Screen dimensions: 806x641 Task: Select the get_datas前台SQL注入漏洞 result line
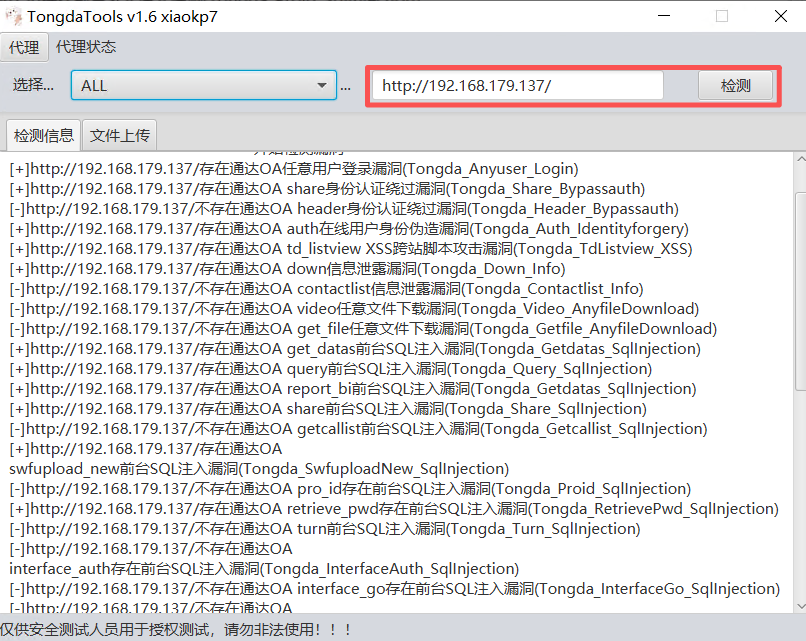coord(355,349)
